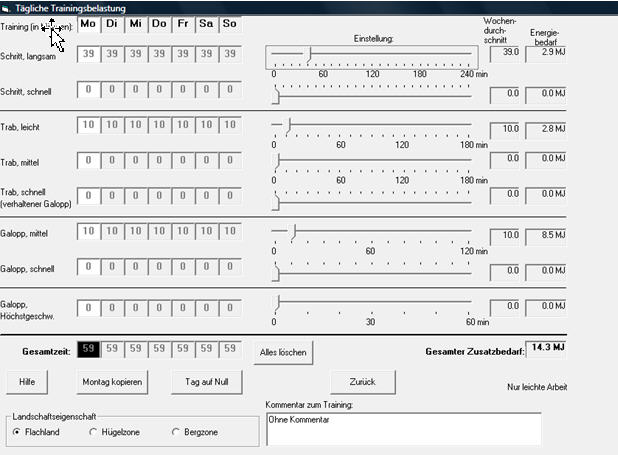Select the Flachland radio button

click(17, 432)
